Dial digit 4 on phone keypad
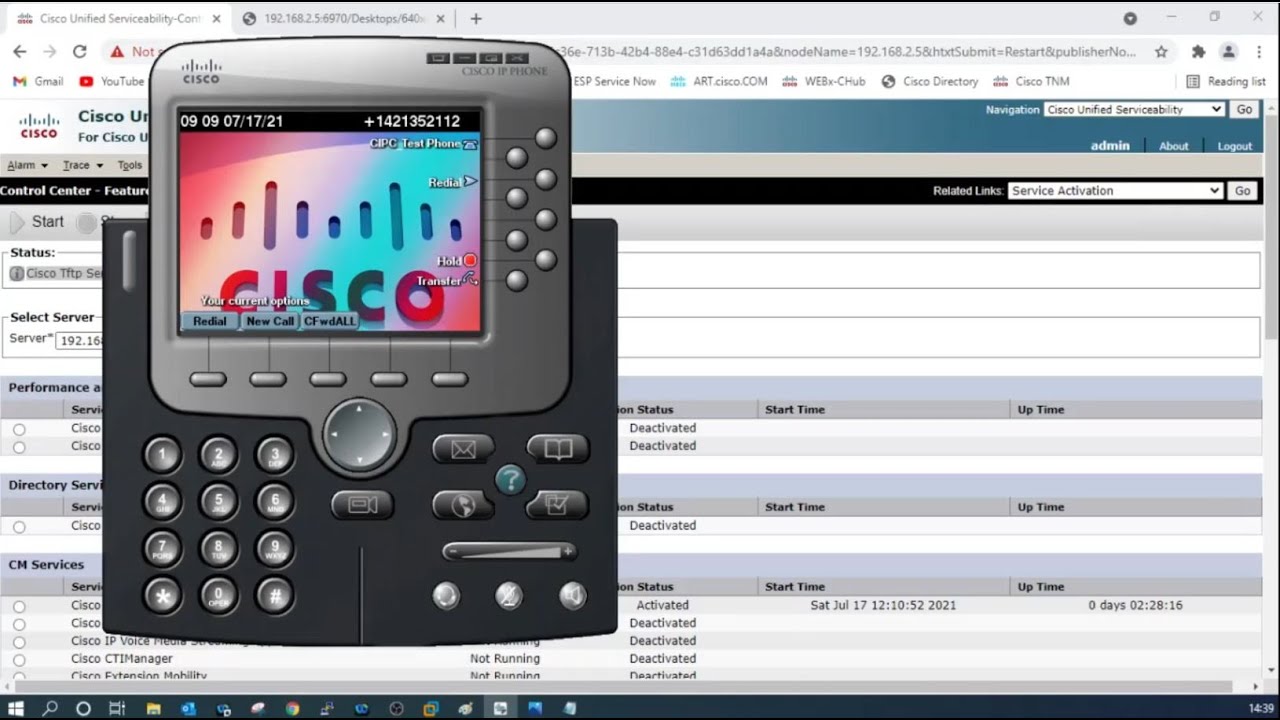 point(162,501)
